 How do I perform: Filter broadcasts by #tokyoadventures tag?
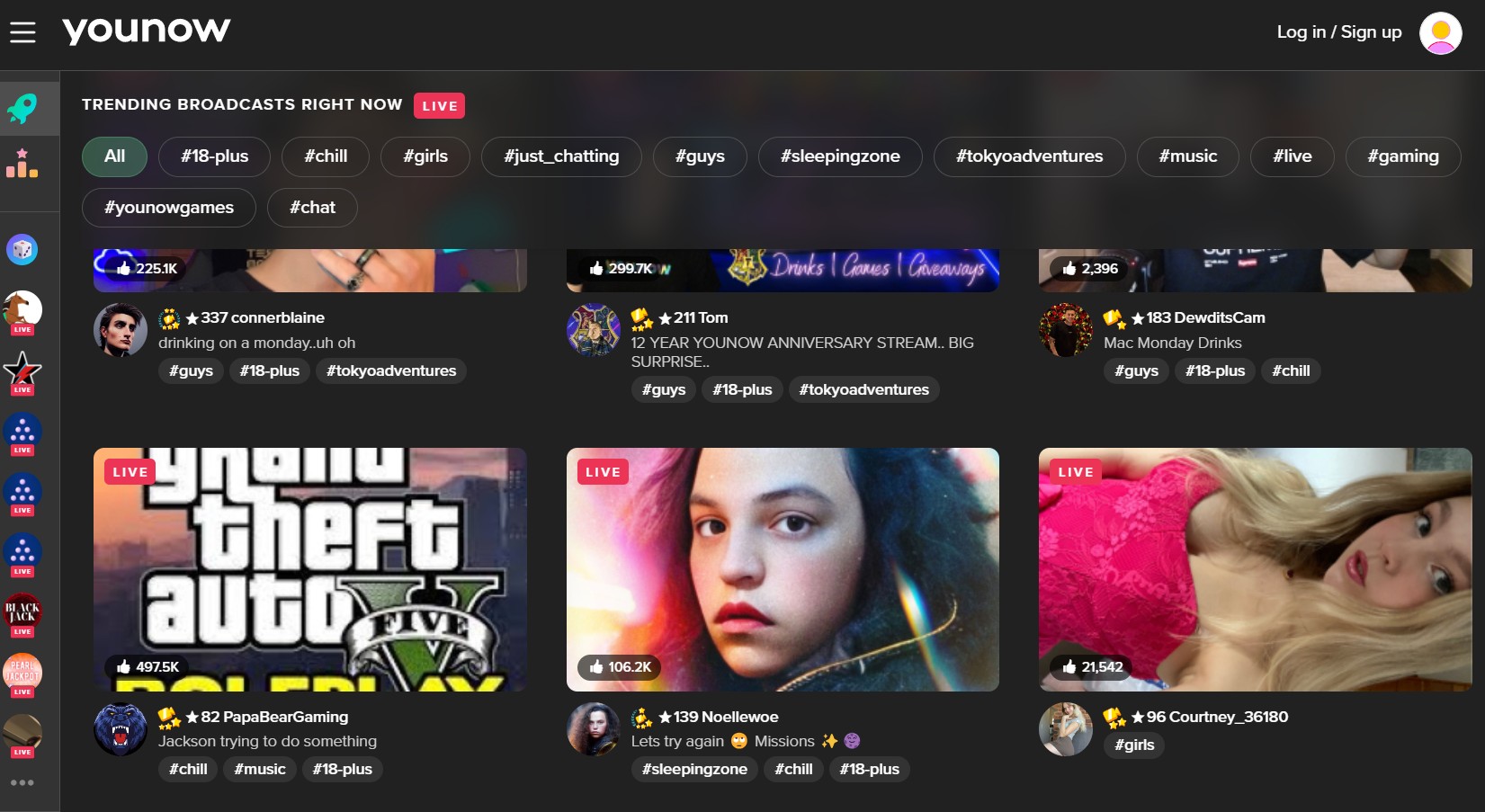[1029, 156]
